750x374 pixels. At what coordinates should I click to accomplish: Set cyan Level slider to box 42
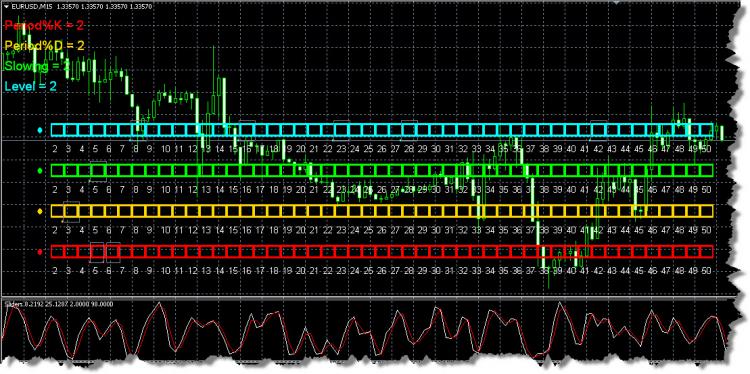pos(599,130)
